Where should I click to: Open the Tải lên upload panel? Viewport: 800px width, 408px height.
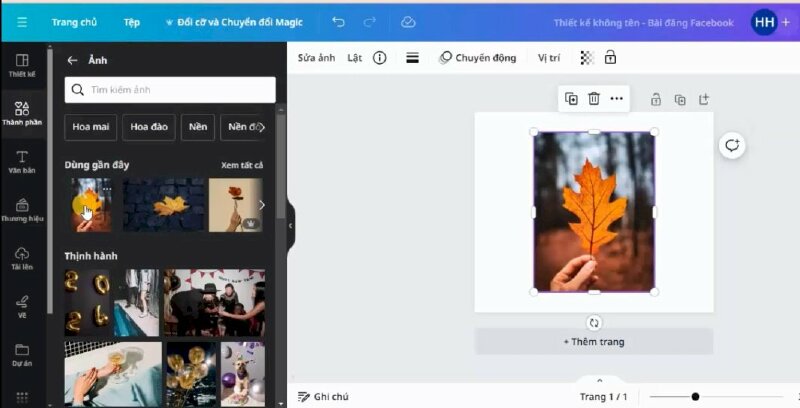click(22, 258)
